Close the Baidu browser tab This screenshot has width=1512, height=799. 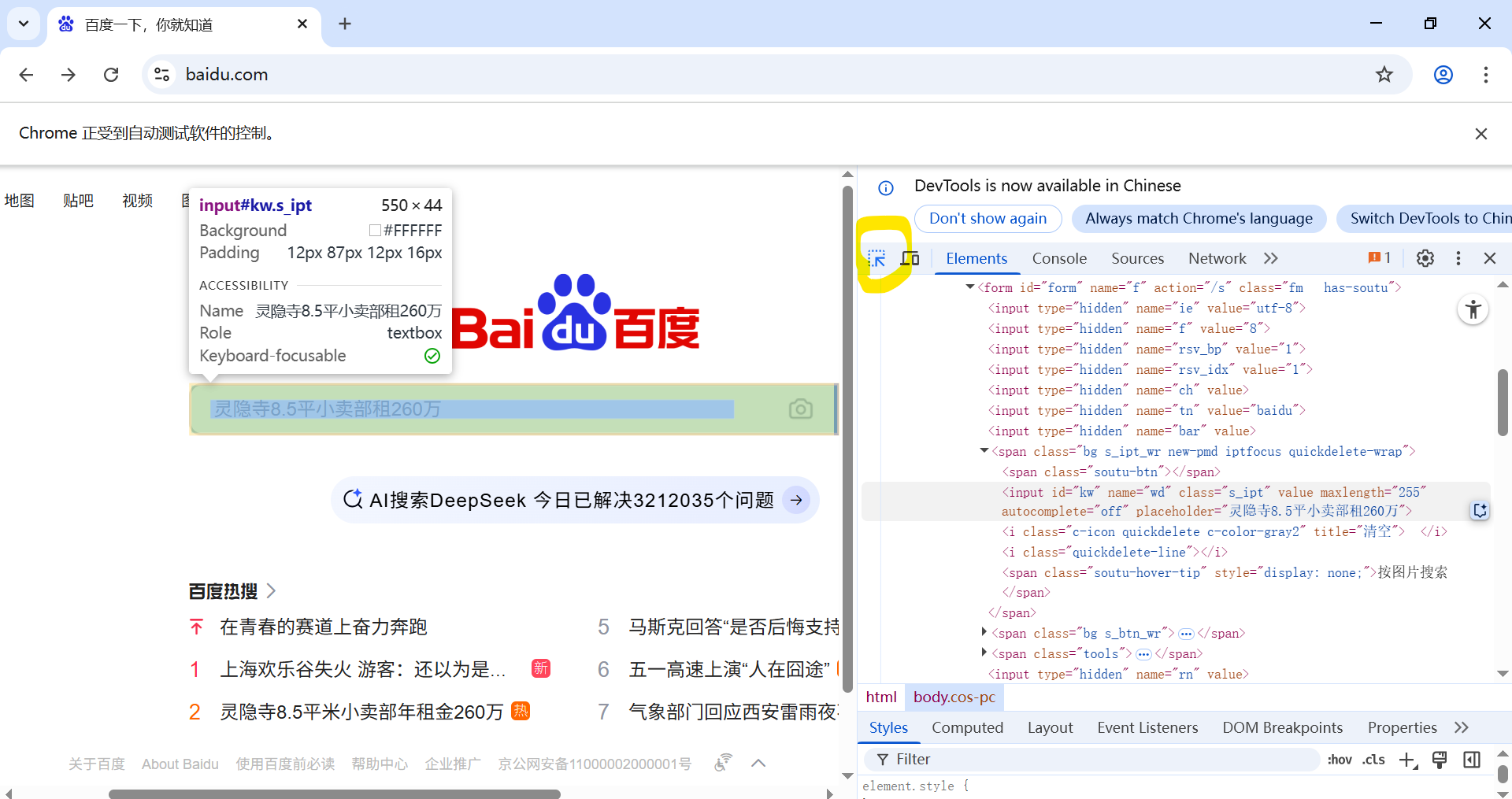[x=302, y=24]
